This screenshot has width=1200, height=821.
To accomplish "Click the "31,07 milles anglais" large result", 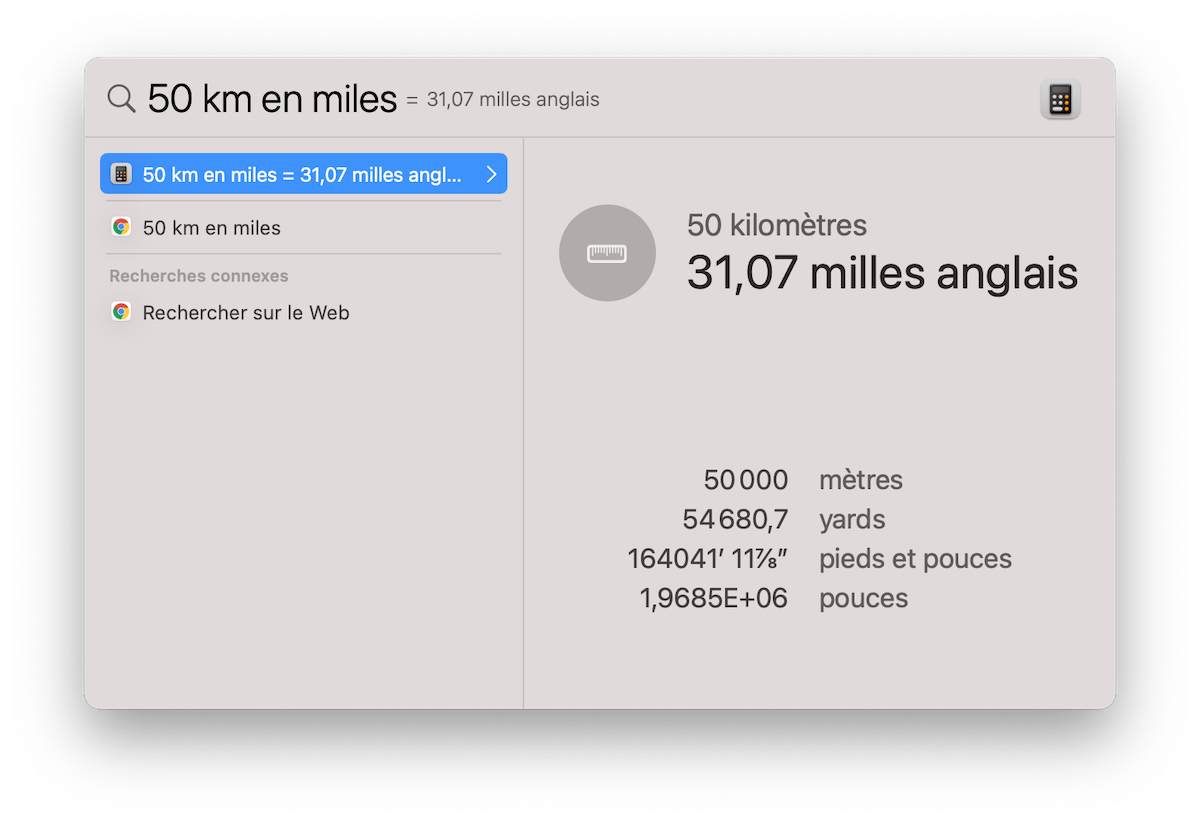I will (882, 272).
